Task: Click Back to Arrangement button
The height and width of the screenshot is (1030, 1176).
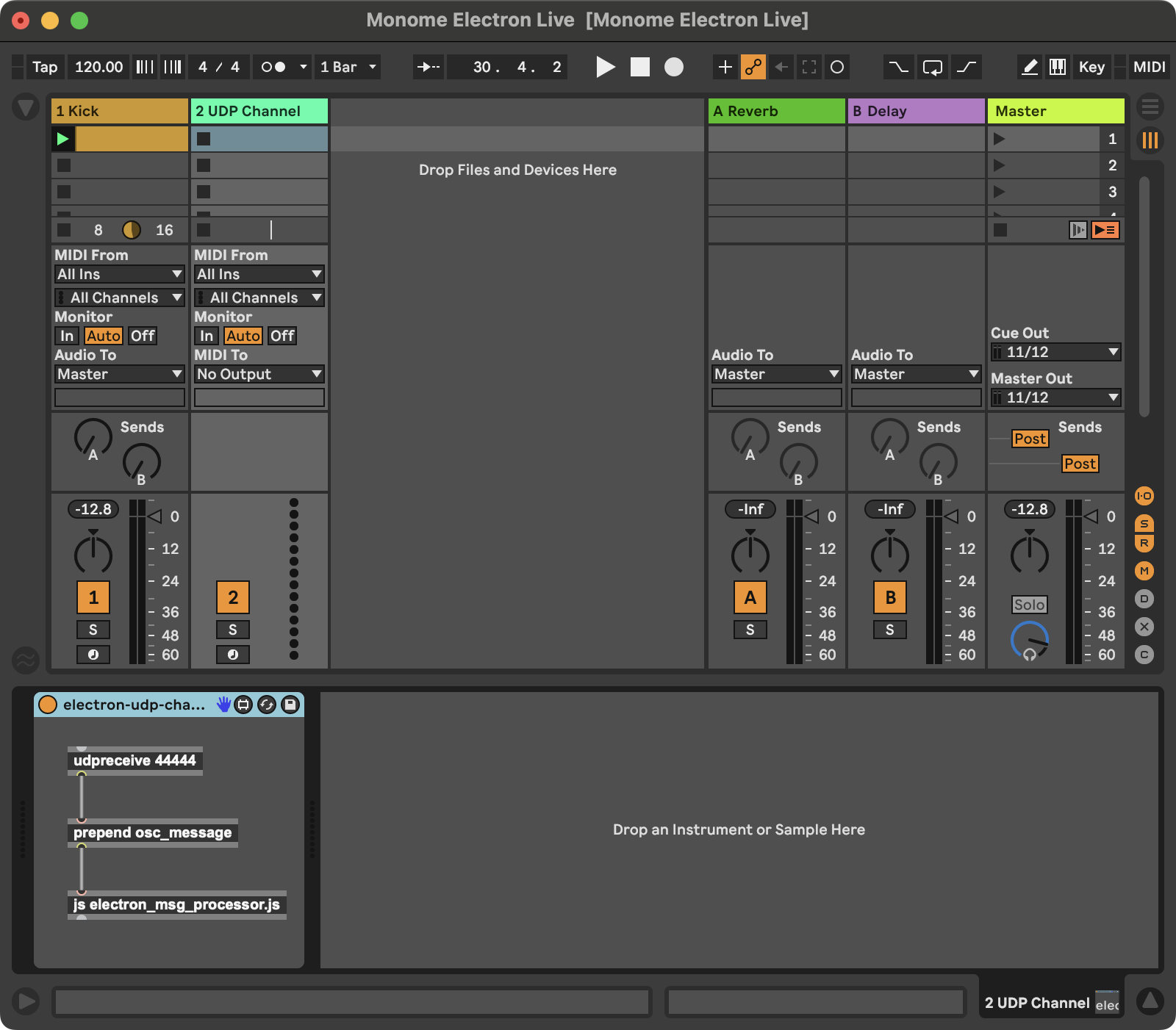Action: pos(1105,230)
